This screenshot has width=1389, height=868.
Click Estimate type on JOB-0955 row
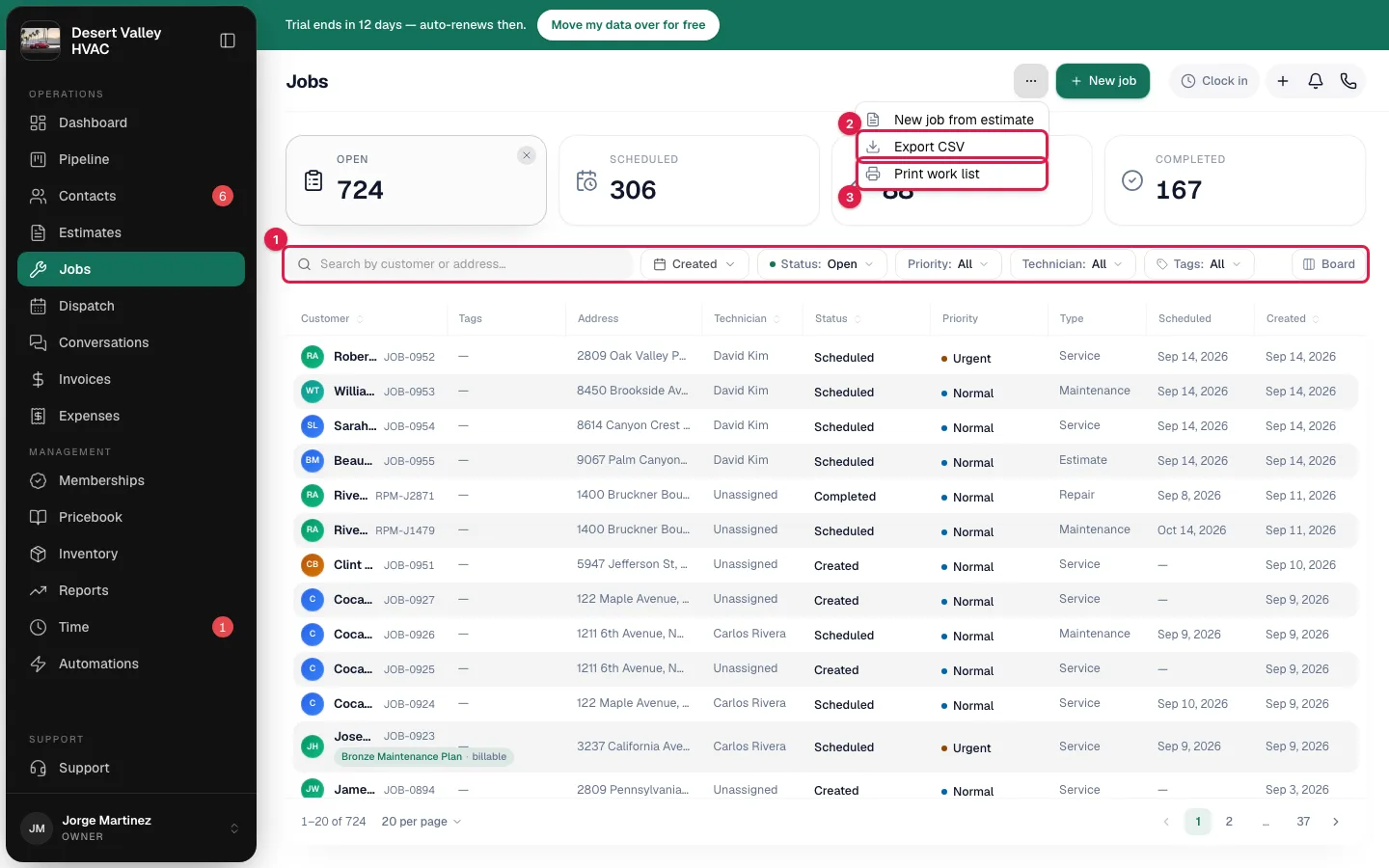pyautogui.click(x=1083, y=460)
